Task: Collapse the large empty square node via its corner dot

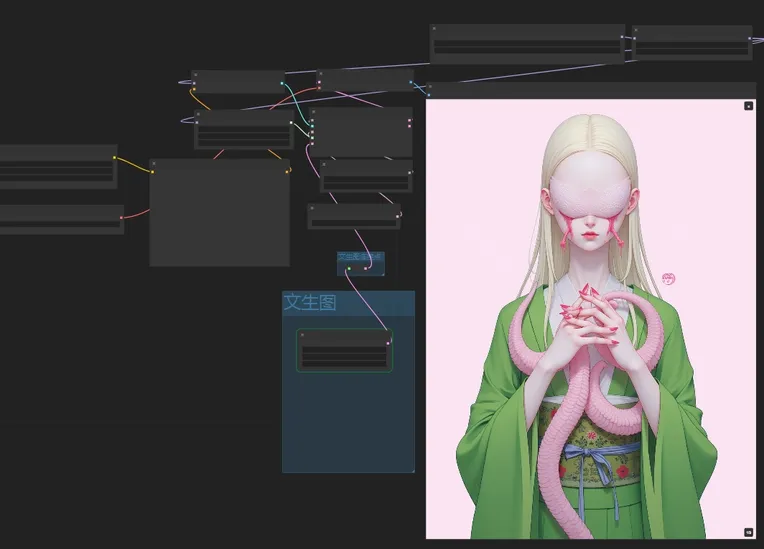Action: pos(155,164)
